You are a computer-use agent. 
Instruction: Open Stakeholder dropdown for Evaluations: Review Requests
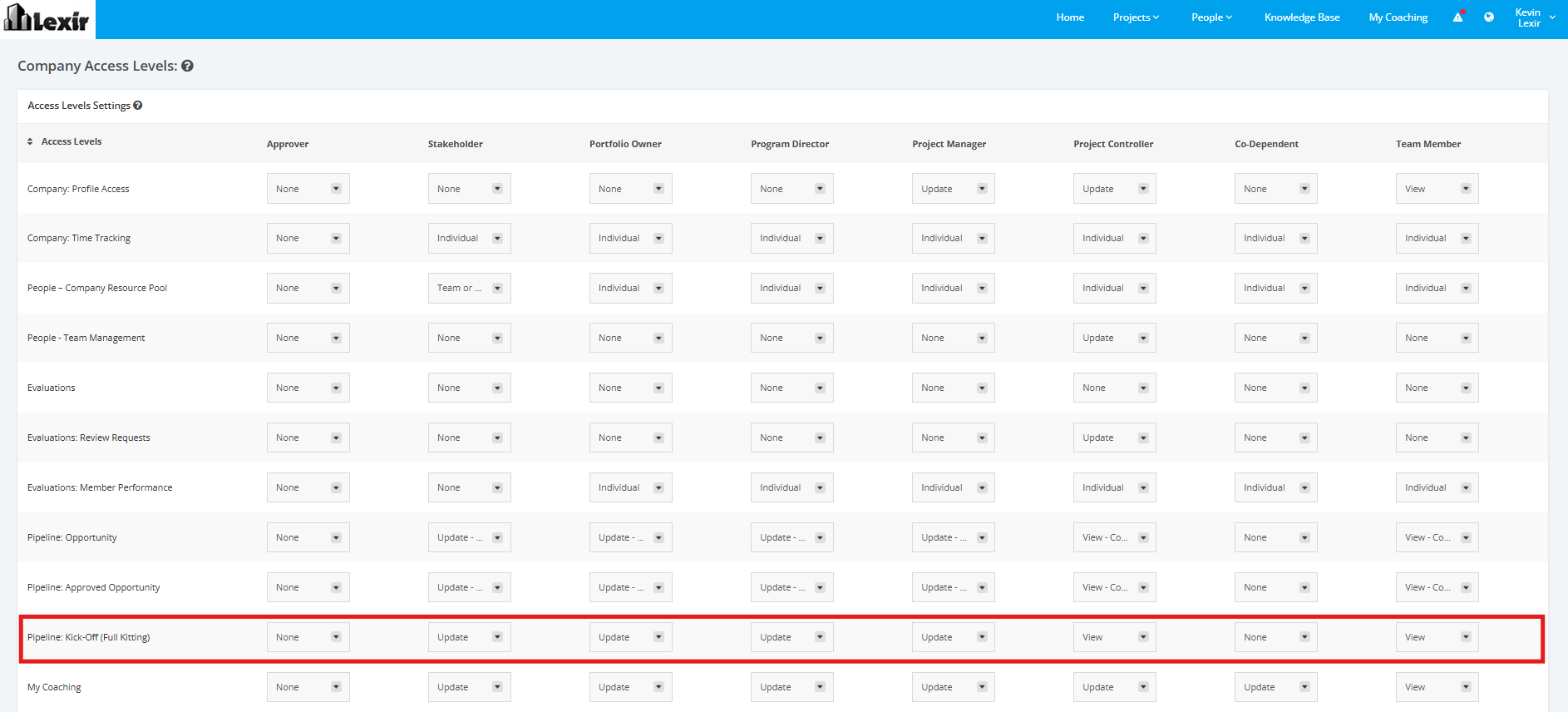click(470, 438)
